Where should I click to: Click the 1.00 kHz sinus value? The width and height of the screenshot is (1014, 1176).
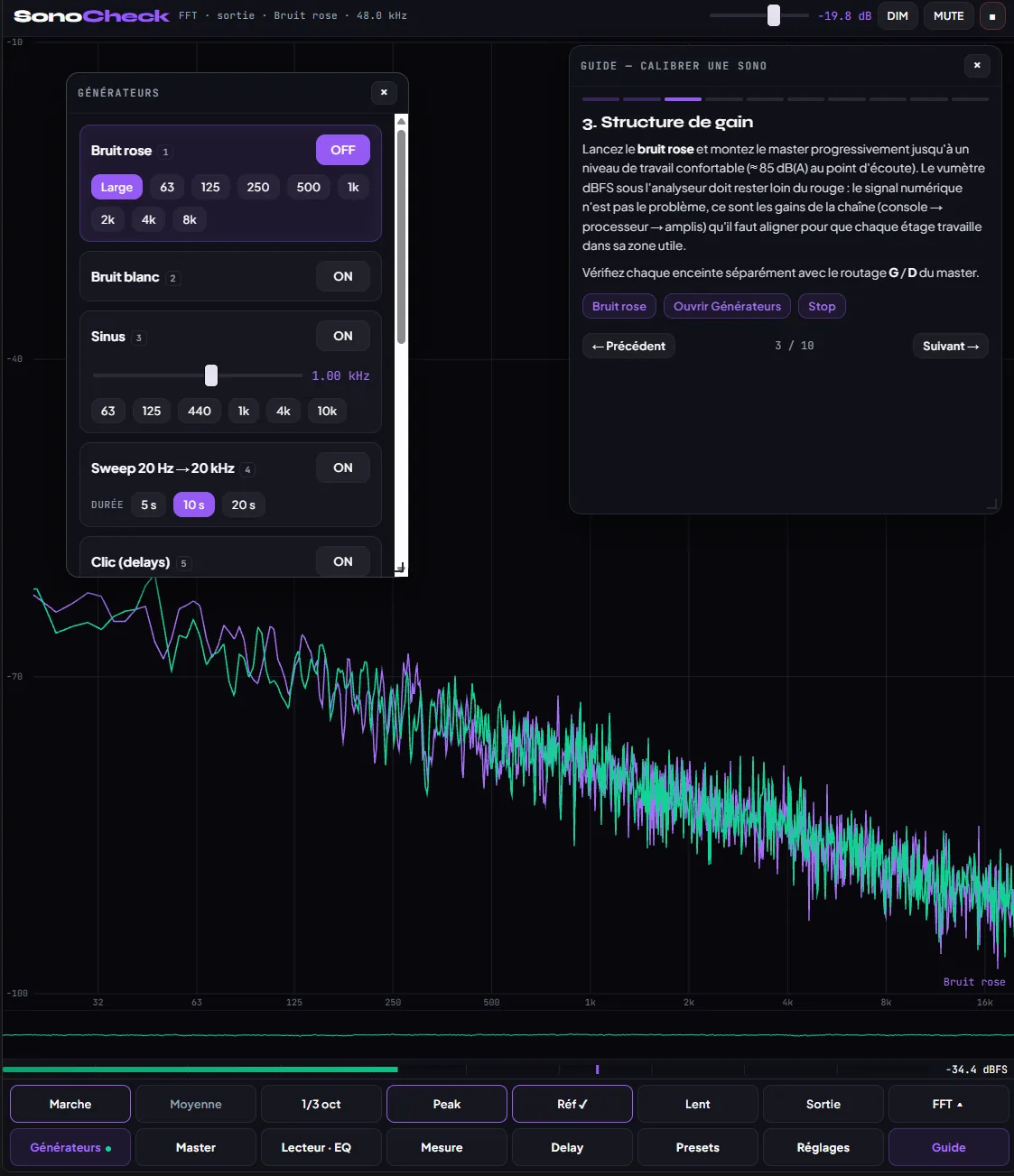pyautogui.click(x=340, y=375)
